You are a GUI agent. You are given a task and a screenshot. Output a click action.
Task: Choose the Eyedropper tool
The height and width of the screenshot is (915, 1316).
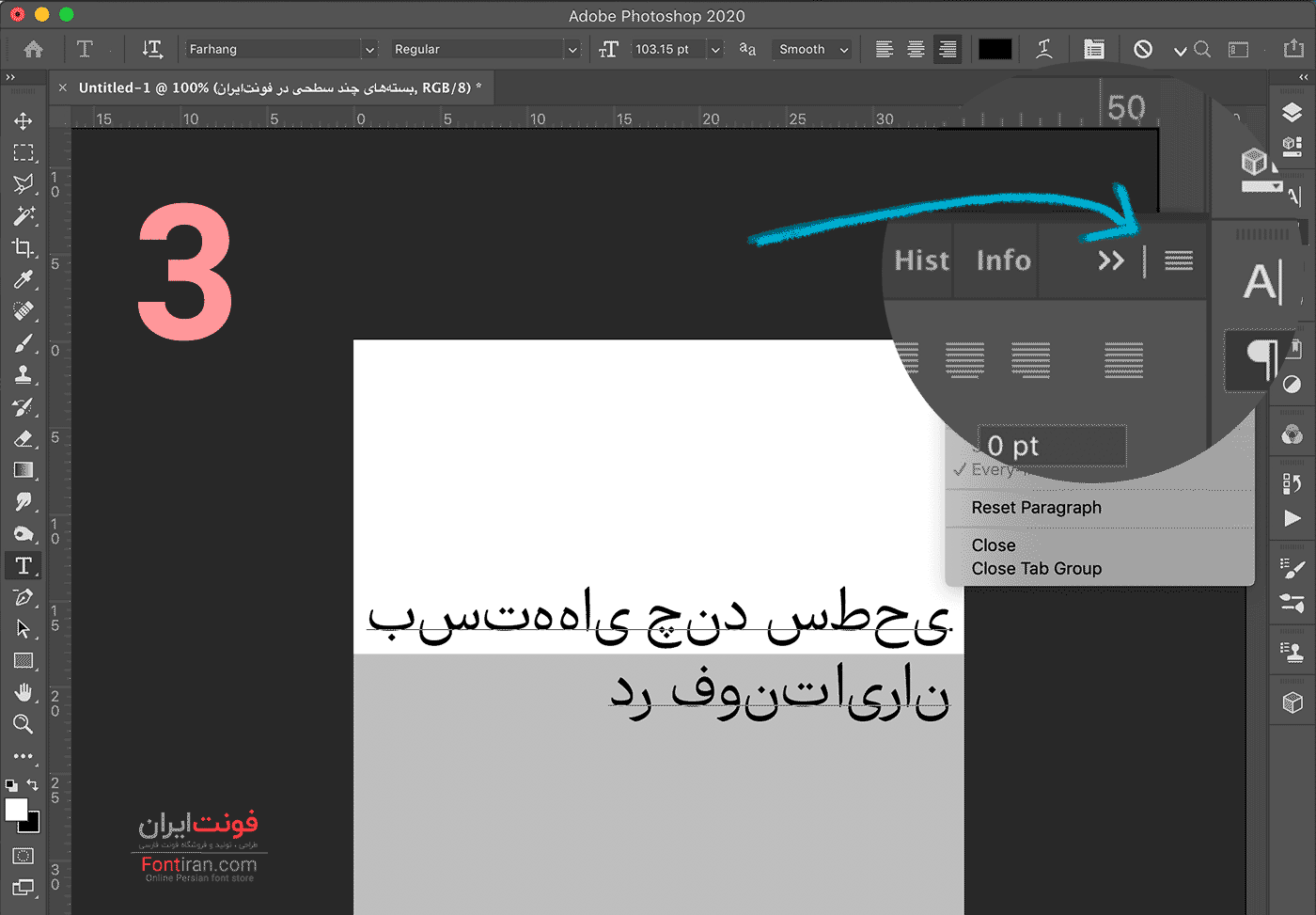(x=23, y=279)
